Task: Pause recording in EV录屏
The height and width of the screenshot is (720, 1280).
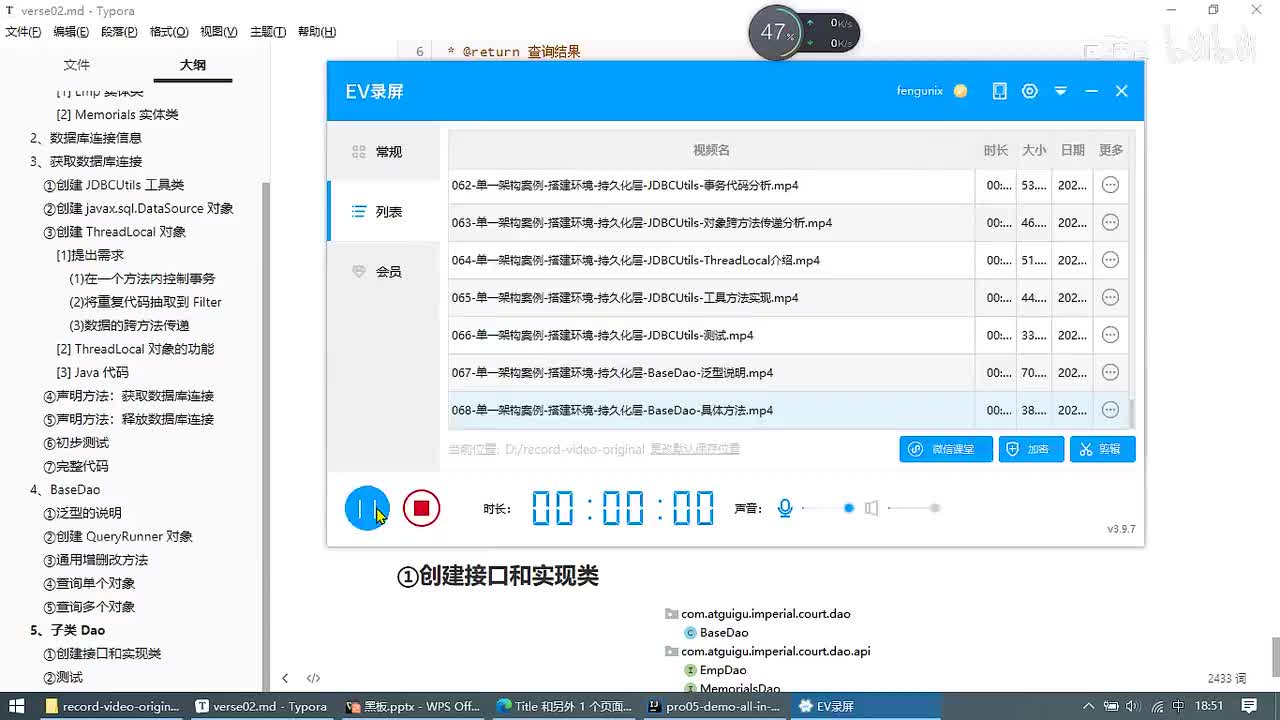Action: [367, 508]
